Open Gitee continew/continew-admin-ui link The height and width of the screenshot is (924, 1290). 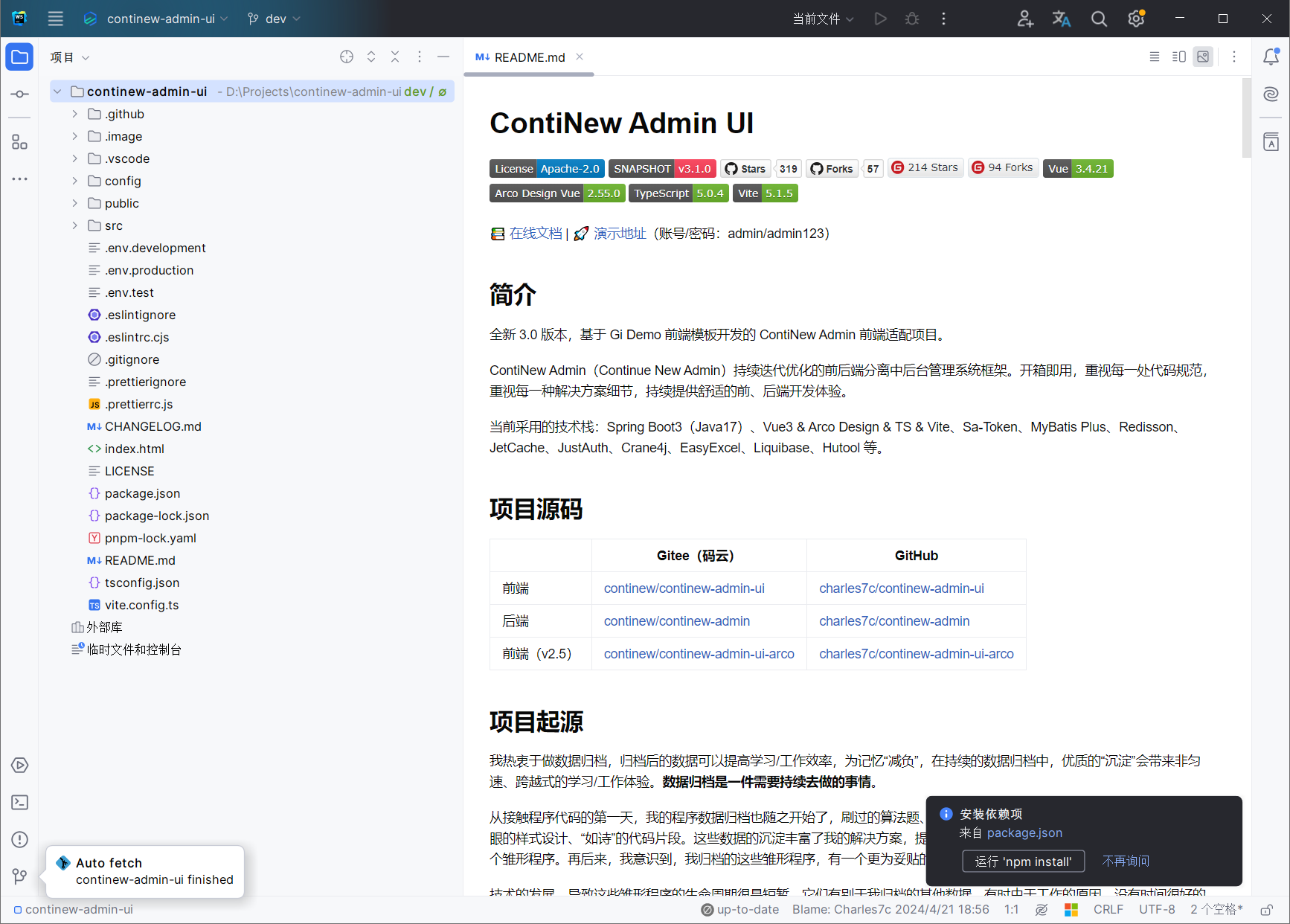point(684,588)
